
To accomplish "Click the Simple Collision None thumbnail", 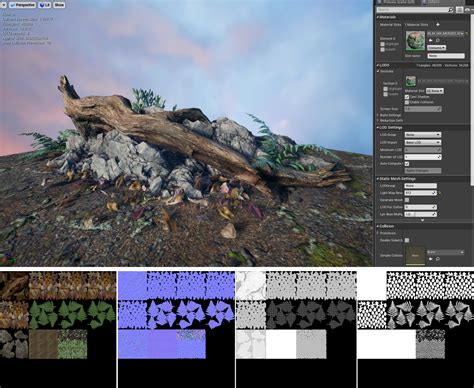I will [415, 256].
